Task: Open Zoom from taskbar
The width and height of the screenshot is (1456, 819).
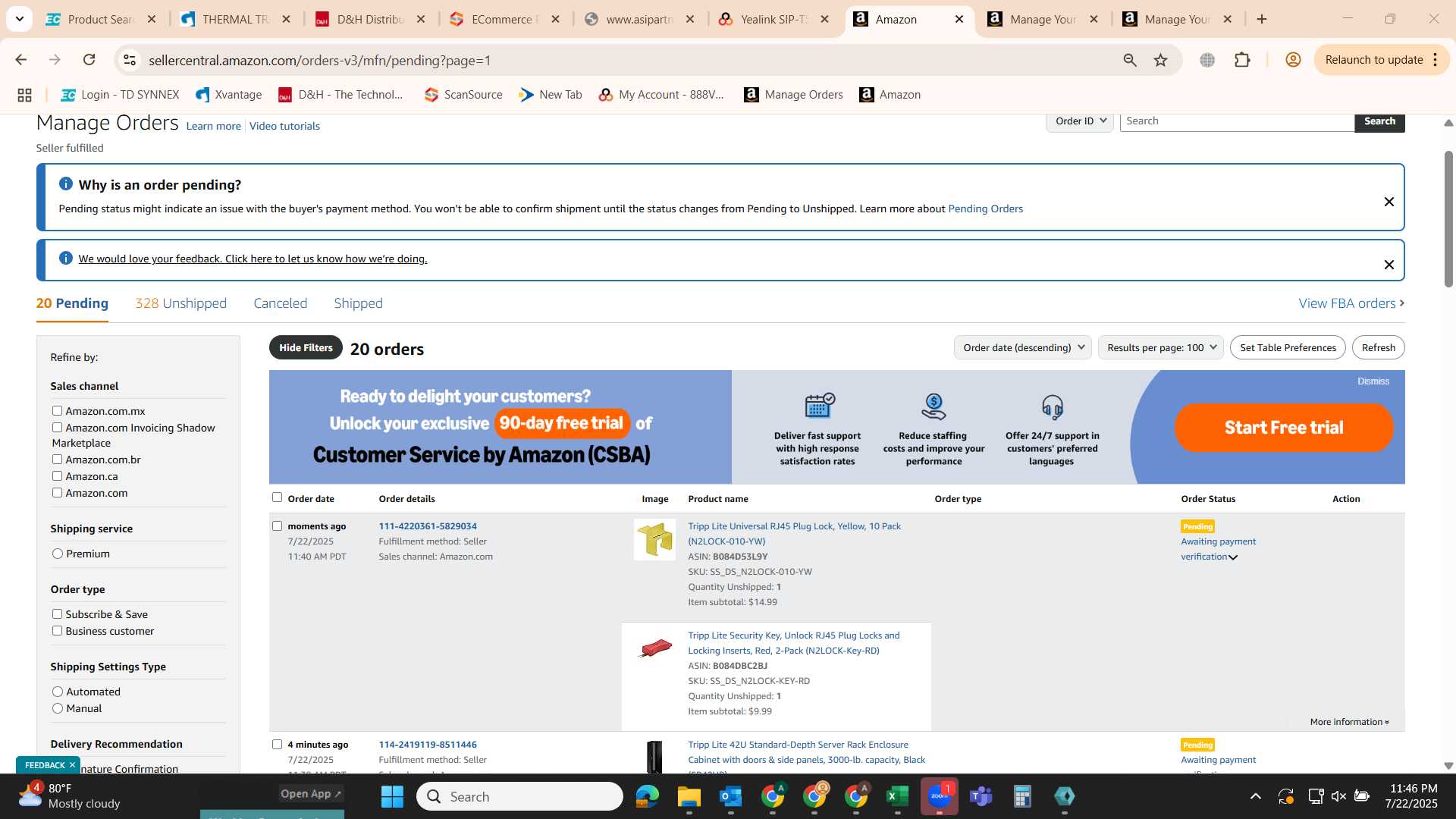Action: pos(939,796)
